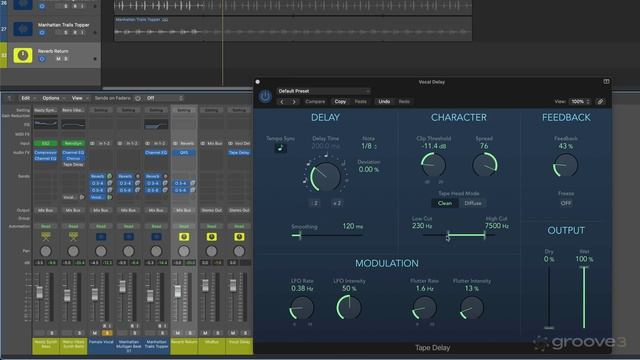Viewport: 640px width, 360px height.
Task: Open ES2 instrument slot on Nasty Synth Bass
Action: coord(46,143)
